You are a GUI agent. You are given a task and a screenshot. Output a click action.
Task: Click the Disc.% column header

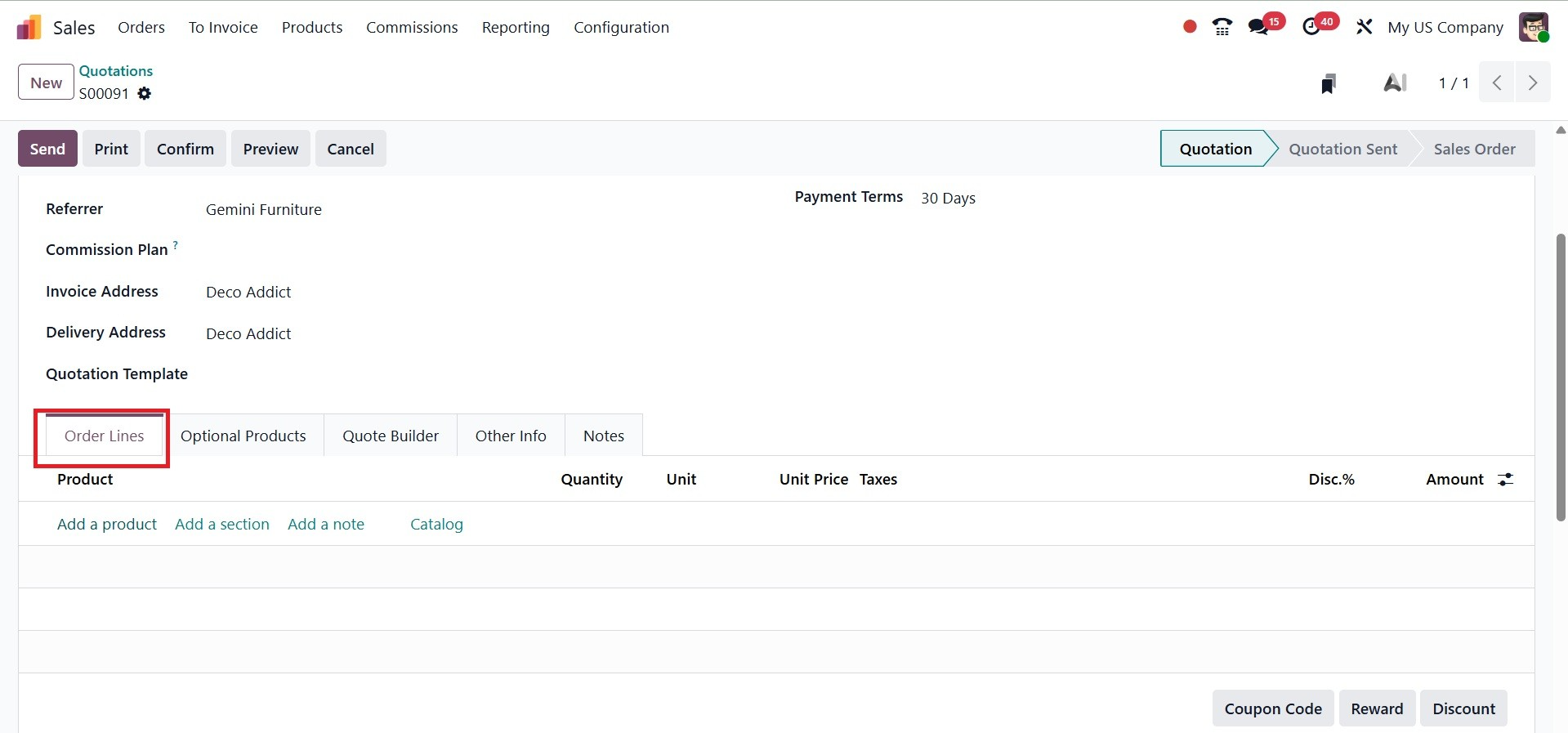point(1331,480)
